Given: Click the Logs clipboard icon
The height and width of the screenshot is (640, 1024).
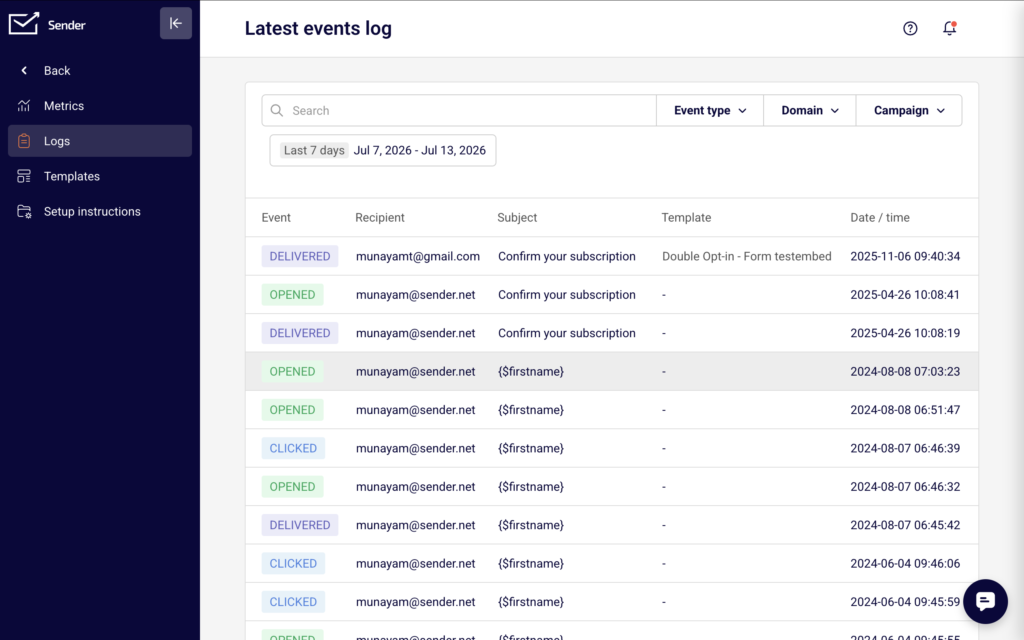Looking at the screenshot, I should 24,141.
